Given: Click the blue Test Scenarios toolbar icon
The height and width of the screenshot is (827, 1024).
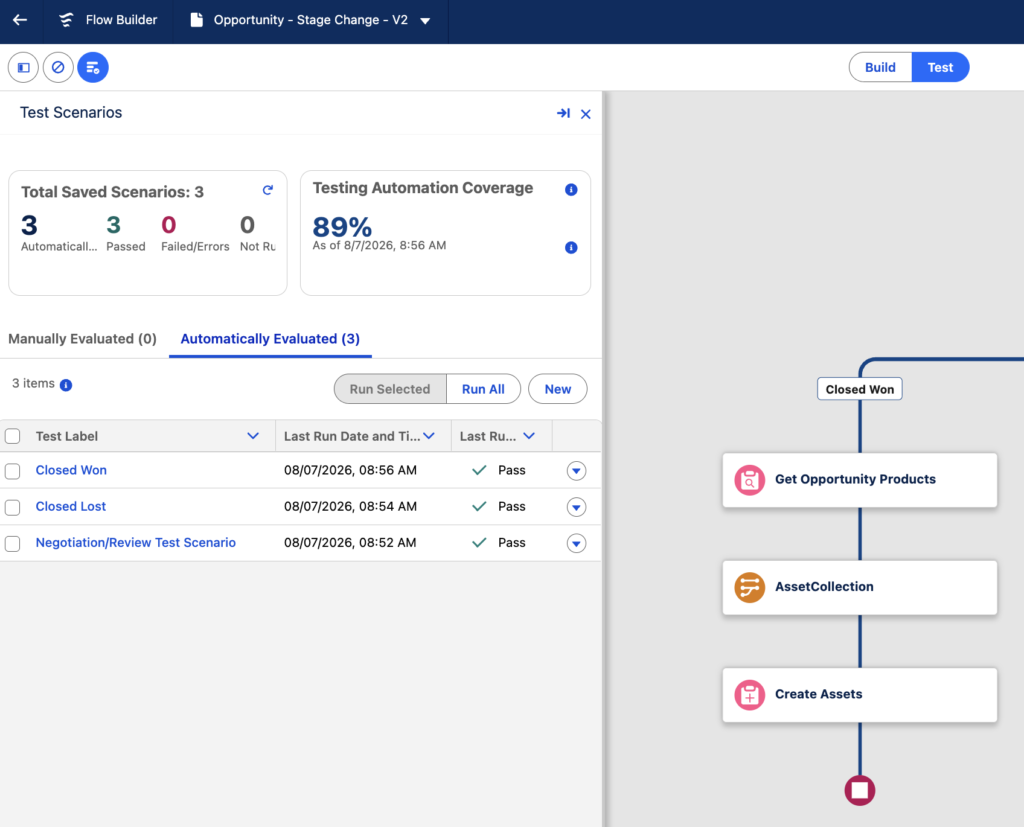Looking at the screenshot, I should click(x=93, y=67).
